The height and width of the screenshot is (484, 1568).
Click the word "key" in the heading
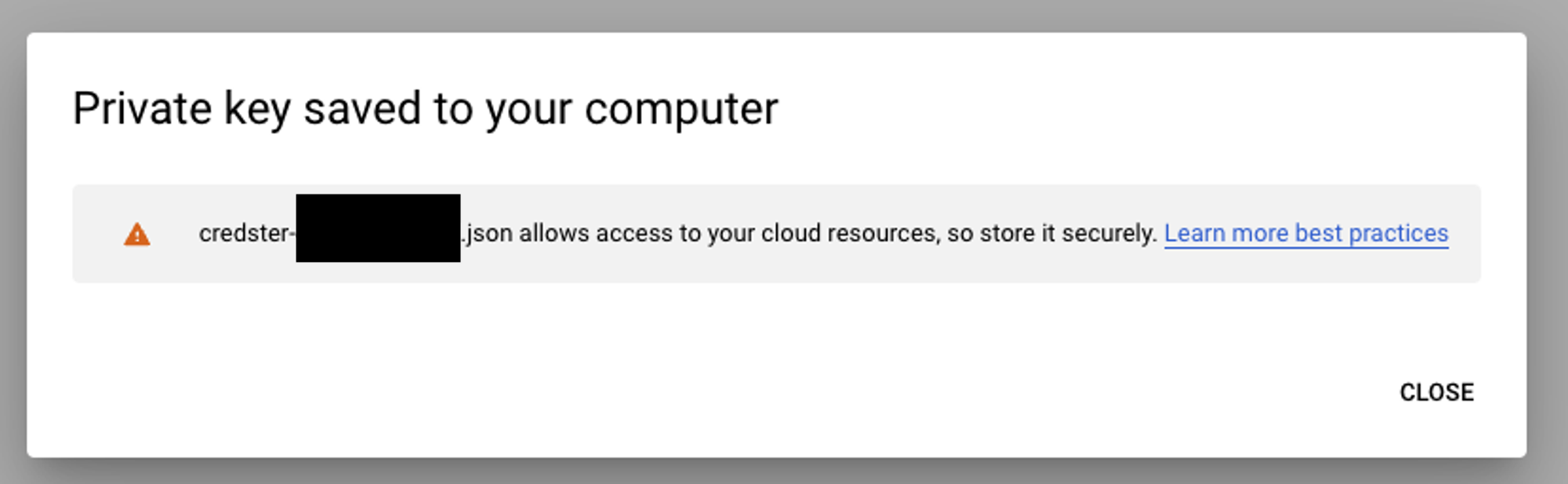pyautogui.click(x=257, y=108)
